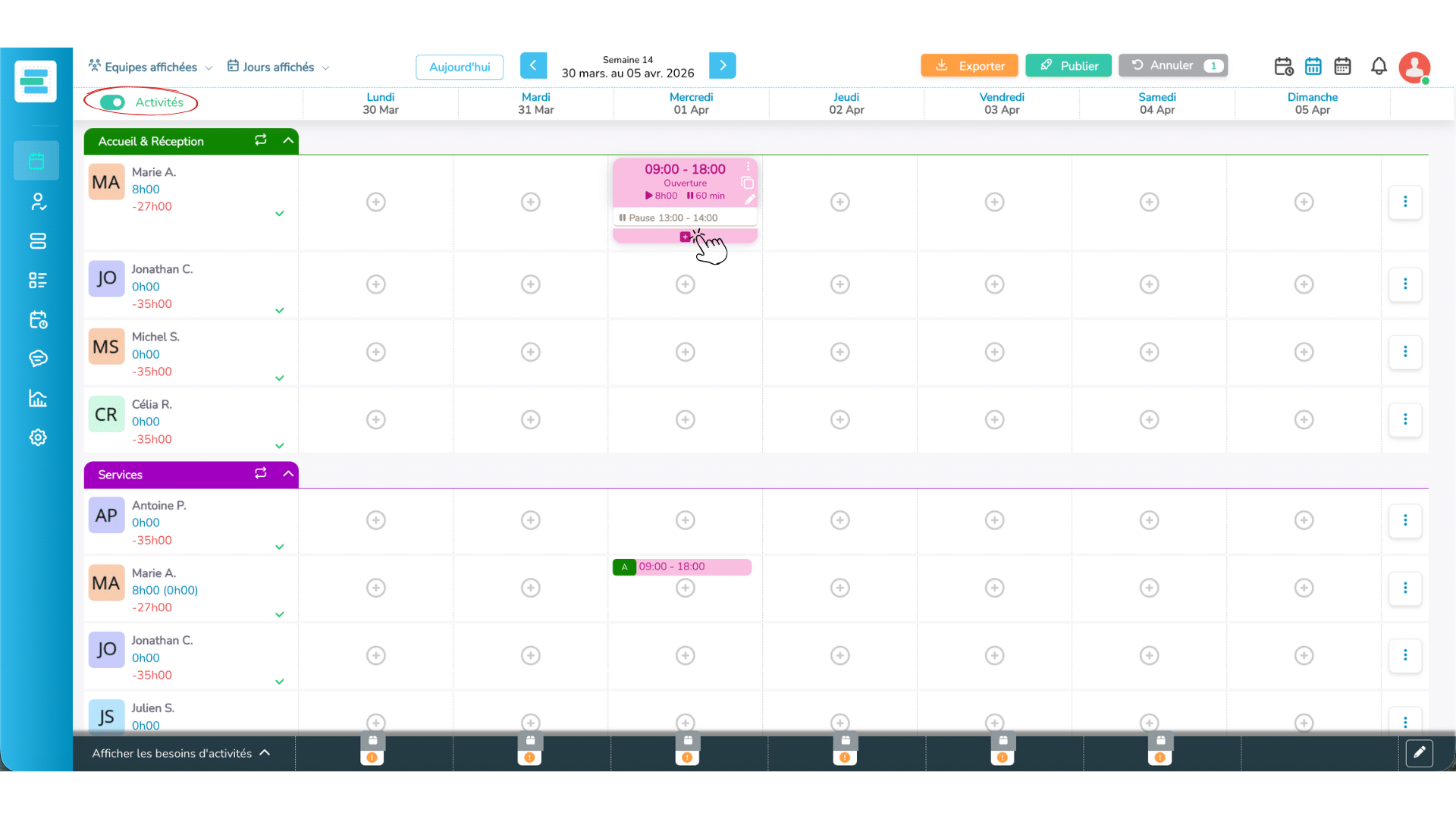Screen dimensions: 1456x819
Task: Collapse the Services team section
Action: pyautogui.click(x=288, y=474)
